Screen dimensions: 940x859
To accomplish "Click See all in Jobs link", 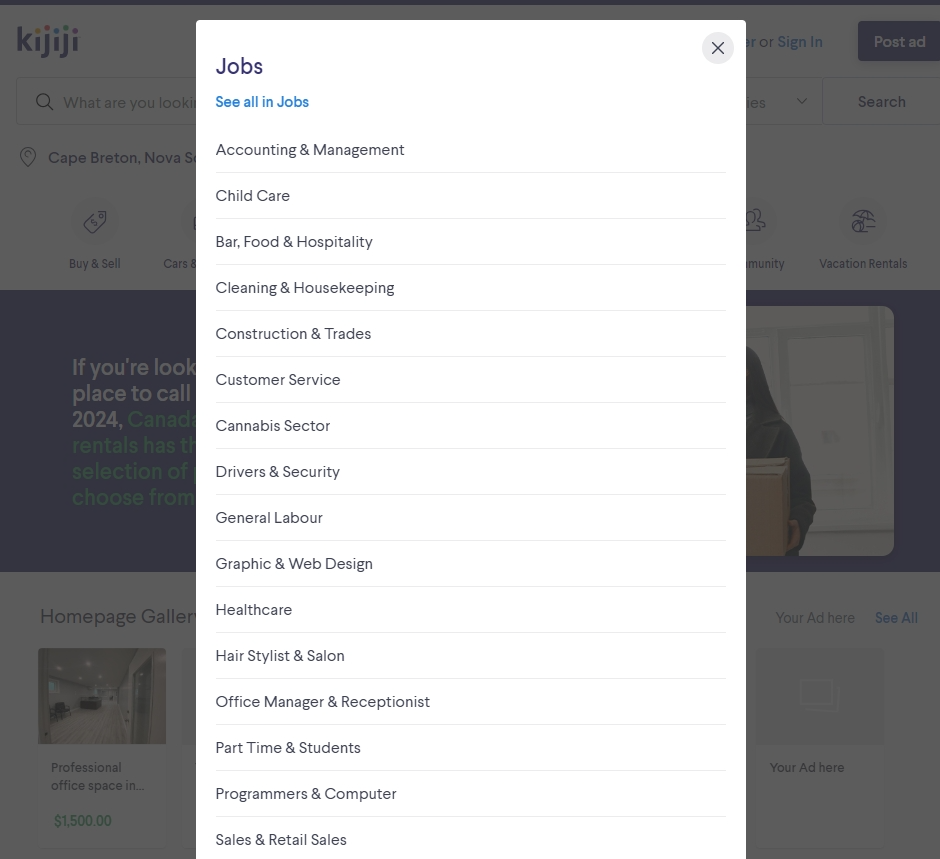I will [262, 102].
